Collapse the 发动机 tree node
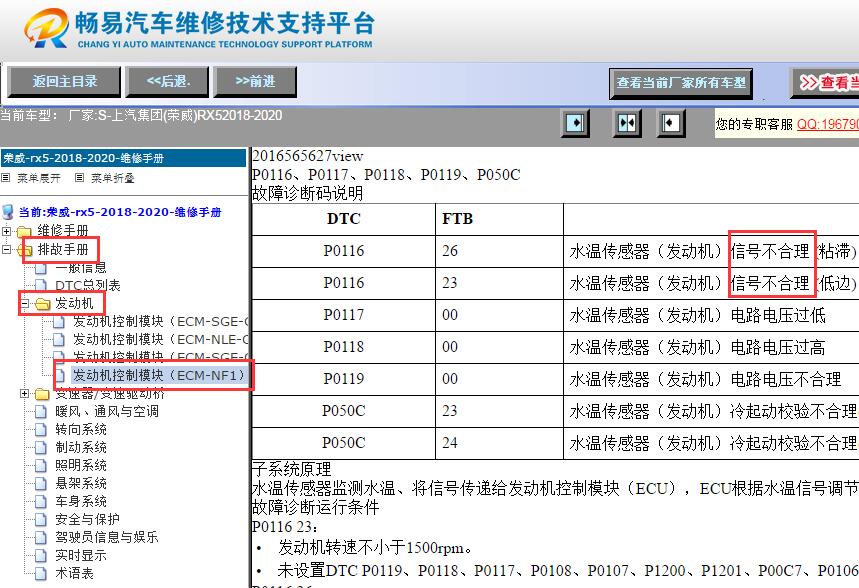Image resolution: width=859 pixels, height=588 pixels. point(24,303)
